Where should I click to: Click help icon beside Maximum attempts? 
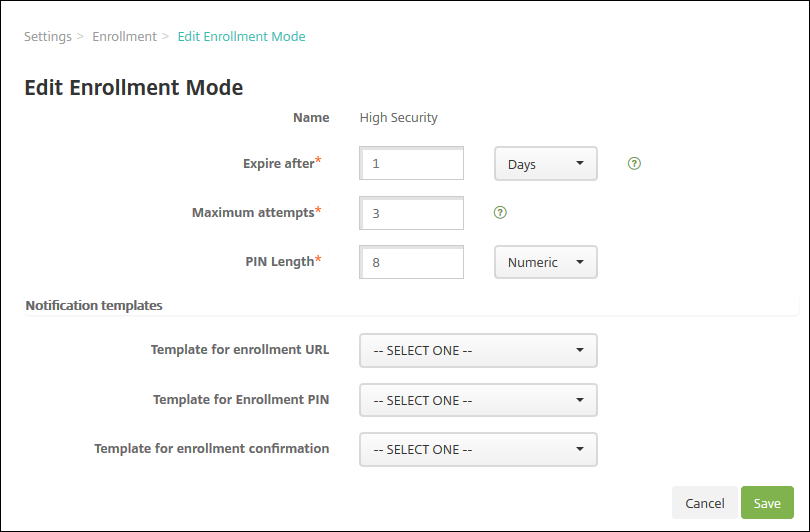[500, 212]
